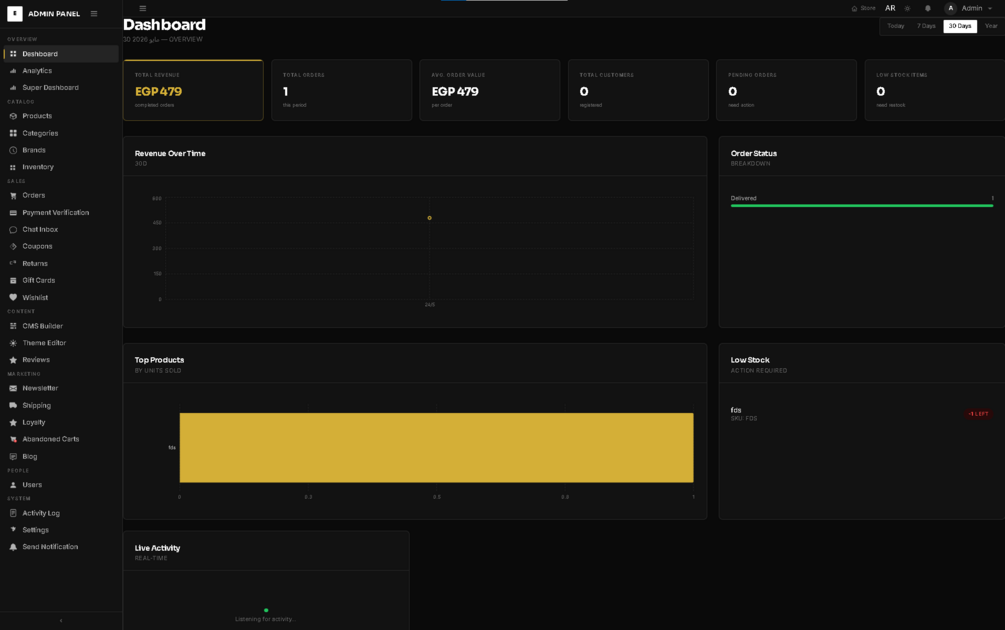
Task: Open Super Dashboard from sidebar
Action: (x=61, y=88)
